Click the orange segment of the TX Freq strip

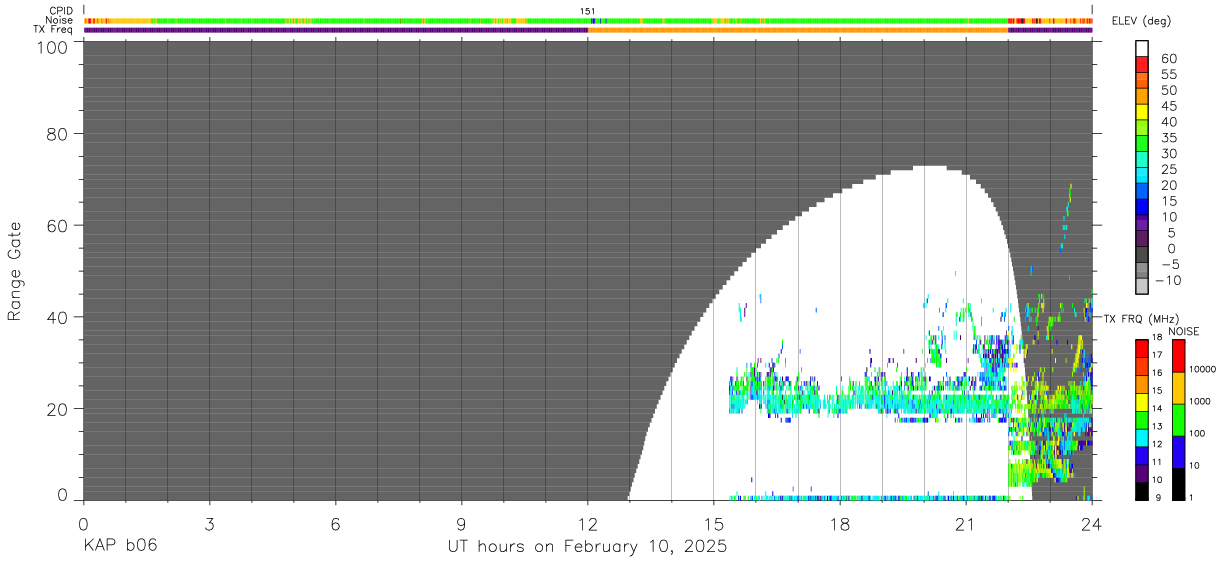click(798, 30)
